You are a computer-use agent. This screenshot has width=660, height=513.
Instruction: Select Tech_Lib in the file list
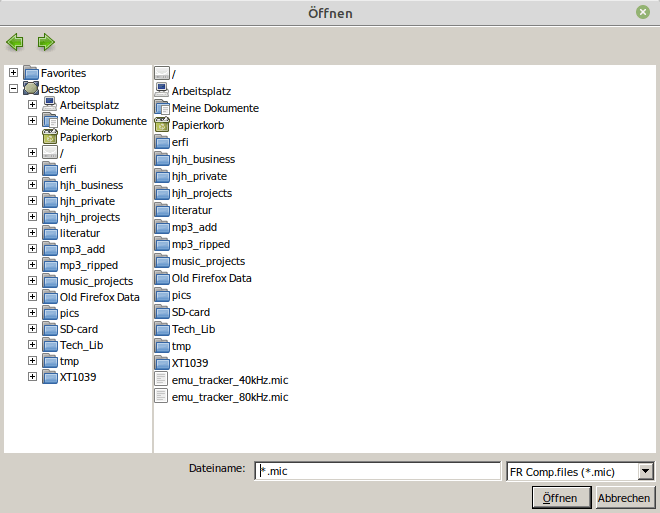coord(193,329)
